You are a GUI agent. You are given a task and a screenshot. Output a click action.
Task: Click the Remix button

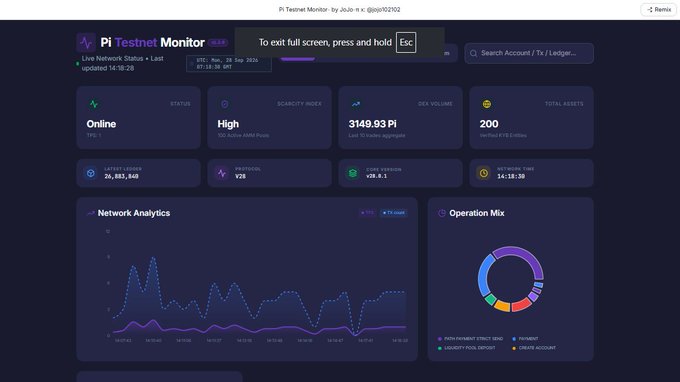tap(659, 10)
